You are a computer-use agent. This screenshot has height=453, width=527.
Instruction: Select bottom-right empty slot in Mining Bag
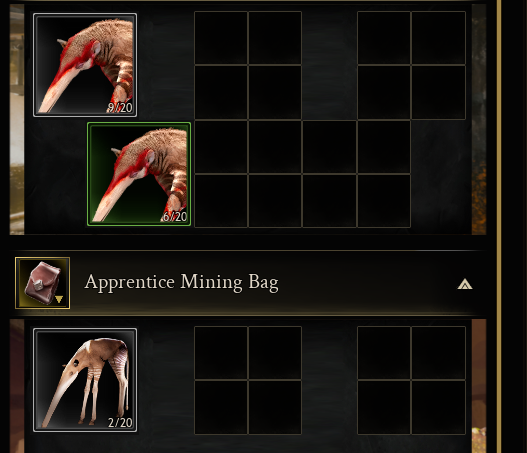(x=439, y=407)
